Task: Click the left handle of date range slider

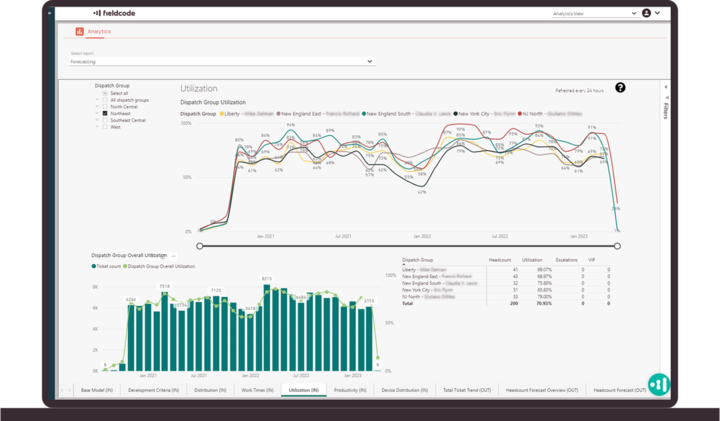Action: pos(200,245)
